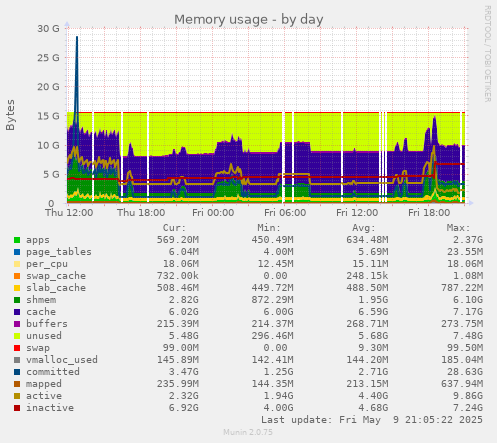Click the lime unused legend swatch

point(17,336)
